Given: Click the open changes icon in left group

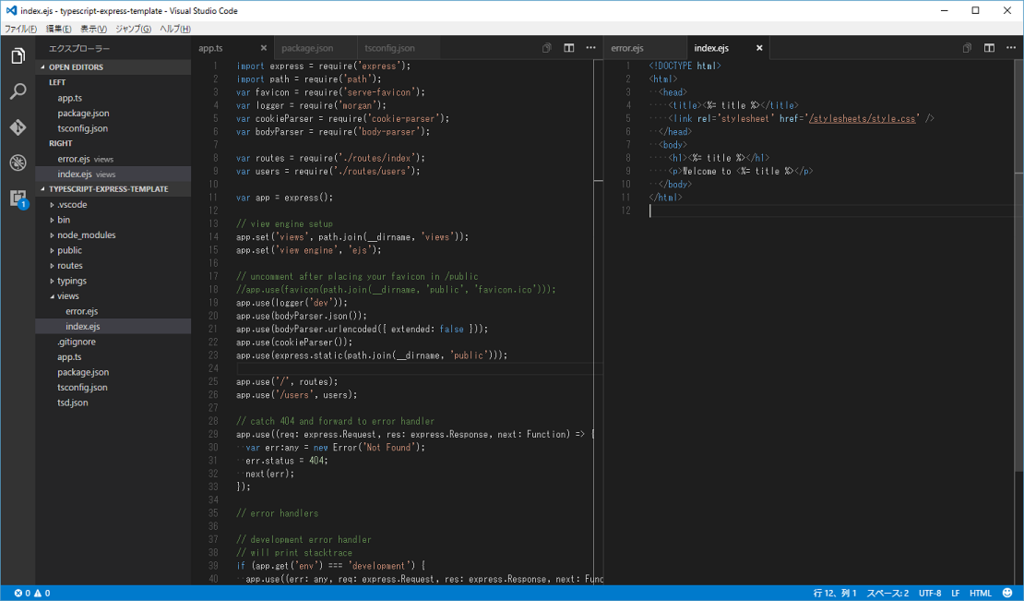Looking at the screenshot, I should click(x=547, y=48).
